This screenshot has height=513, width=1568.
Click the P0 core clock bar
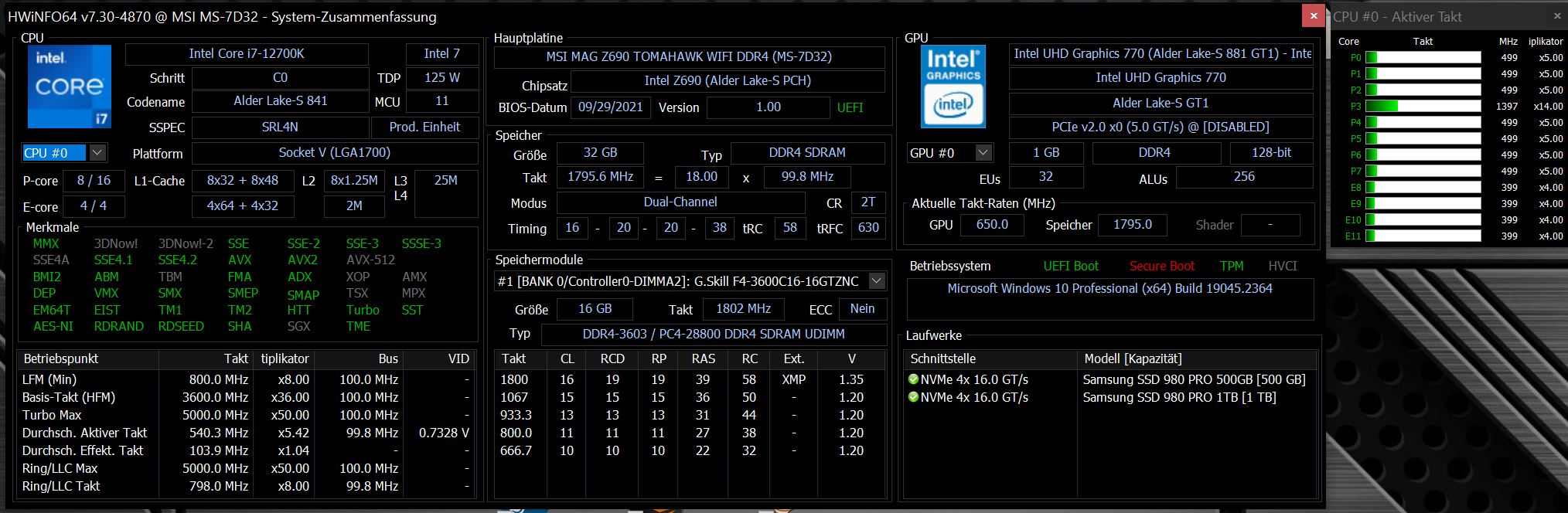pos(1423,58)
